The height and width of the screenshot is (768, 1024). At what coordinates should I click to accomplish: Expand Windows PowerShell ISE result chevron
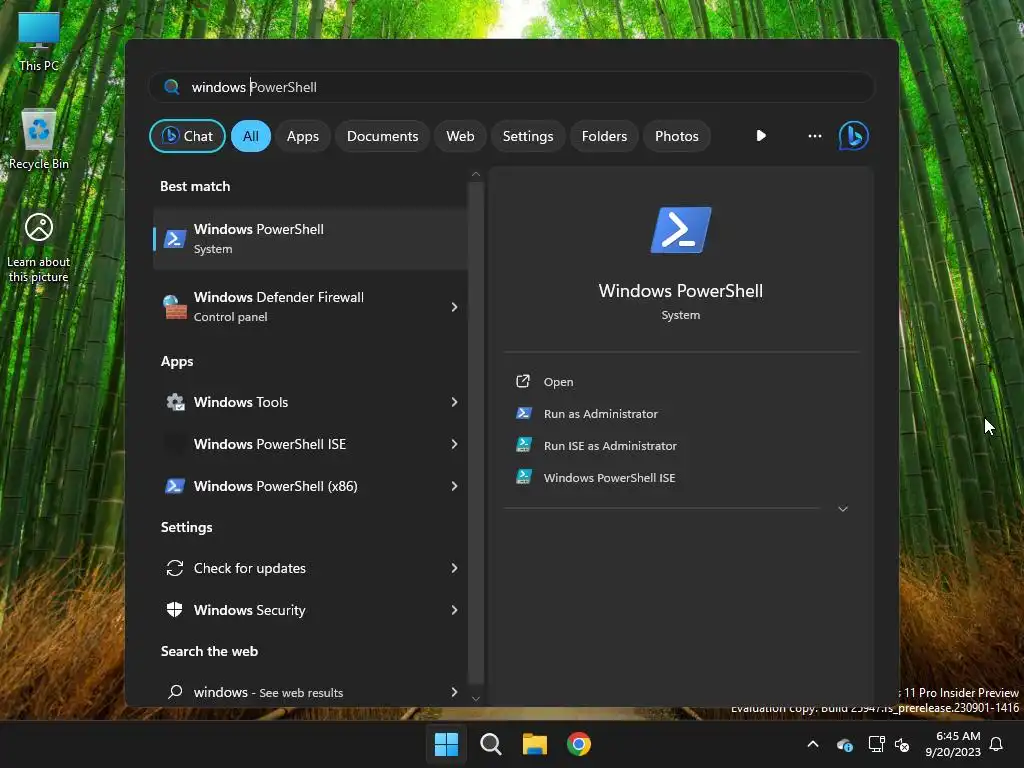(x=455, y=444)
